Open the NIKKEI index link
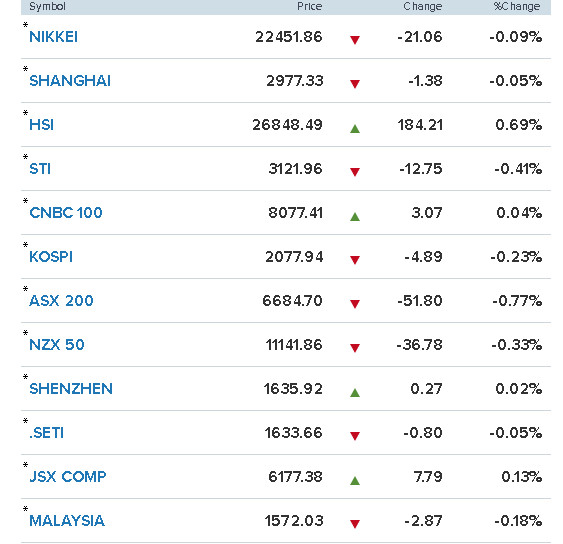The height and width of the screenshot is (544, 563). (53, 37)
